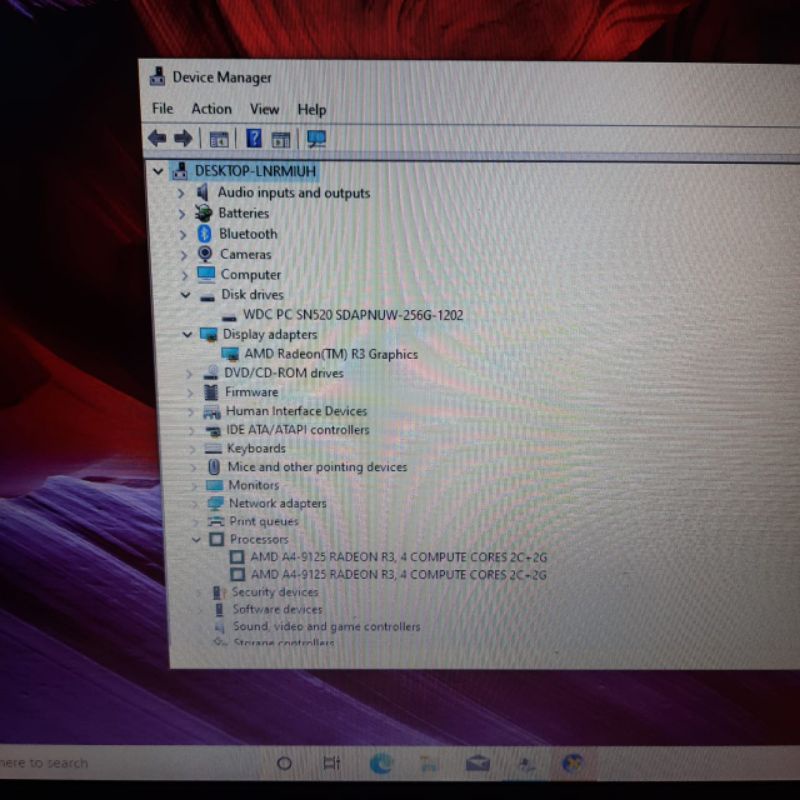Click the Software devices icon
Viewport: 800px width, 800px height.
(x=219, y=609)
